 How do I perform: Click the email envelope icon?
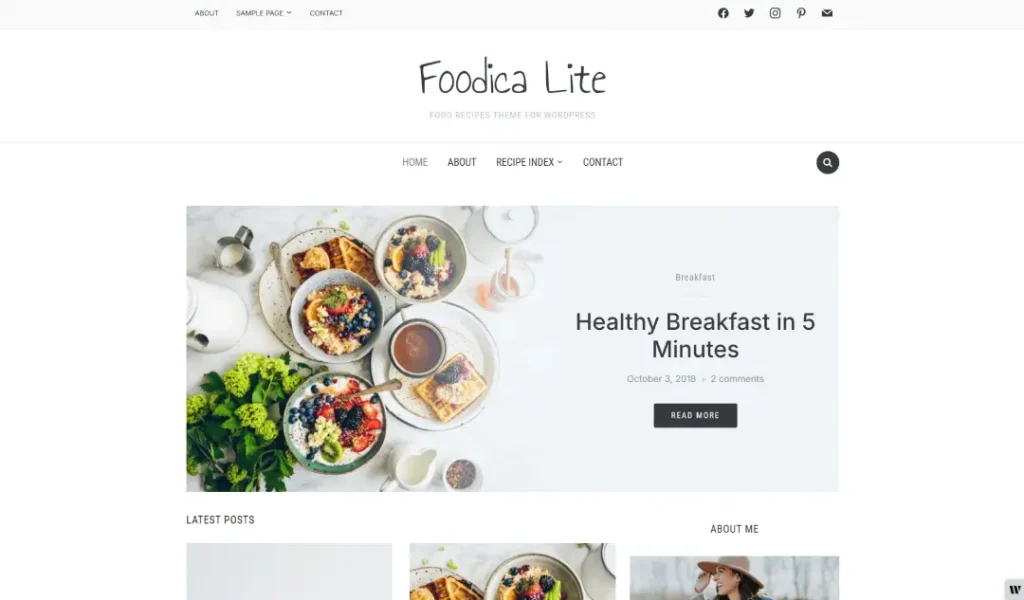827,13
